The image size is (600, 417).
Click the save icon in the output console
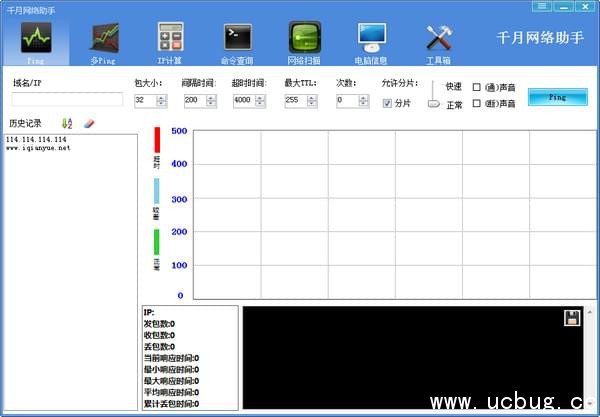[572, 318]
